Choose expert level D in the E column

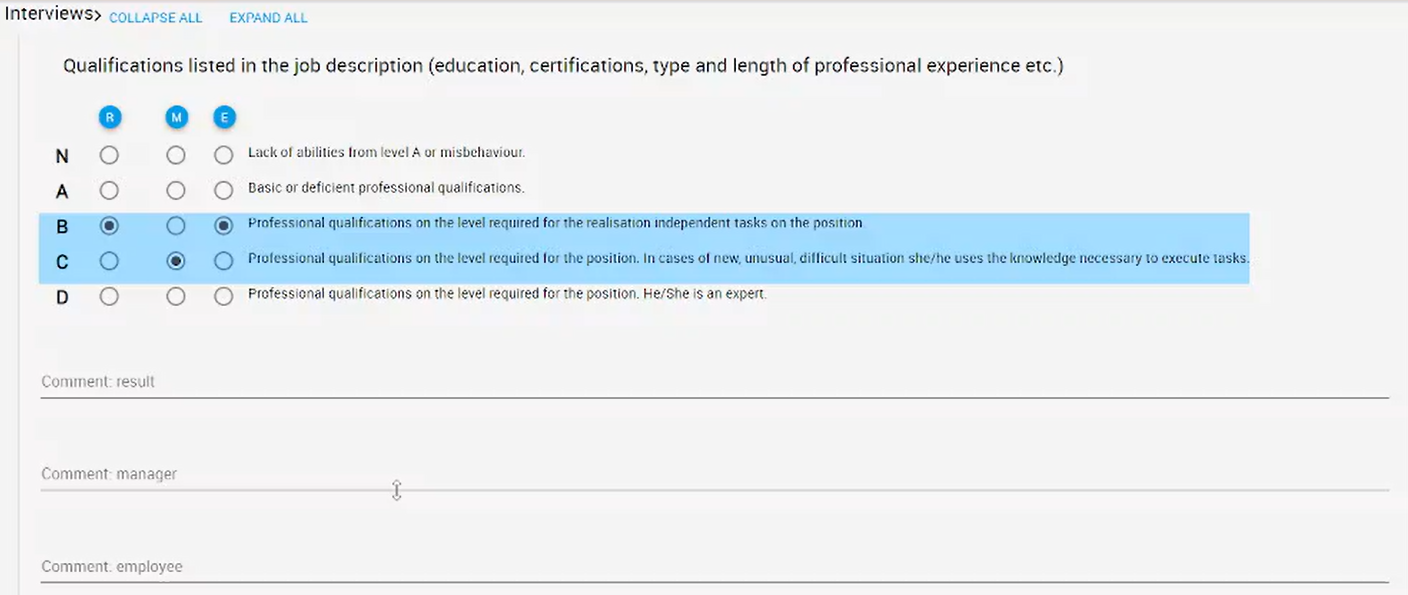click(x=223, y=295)
